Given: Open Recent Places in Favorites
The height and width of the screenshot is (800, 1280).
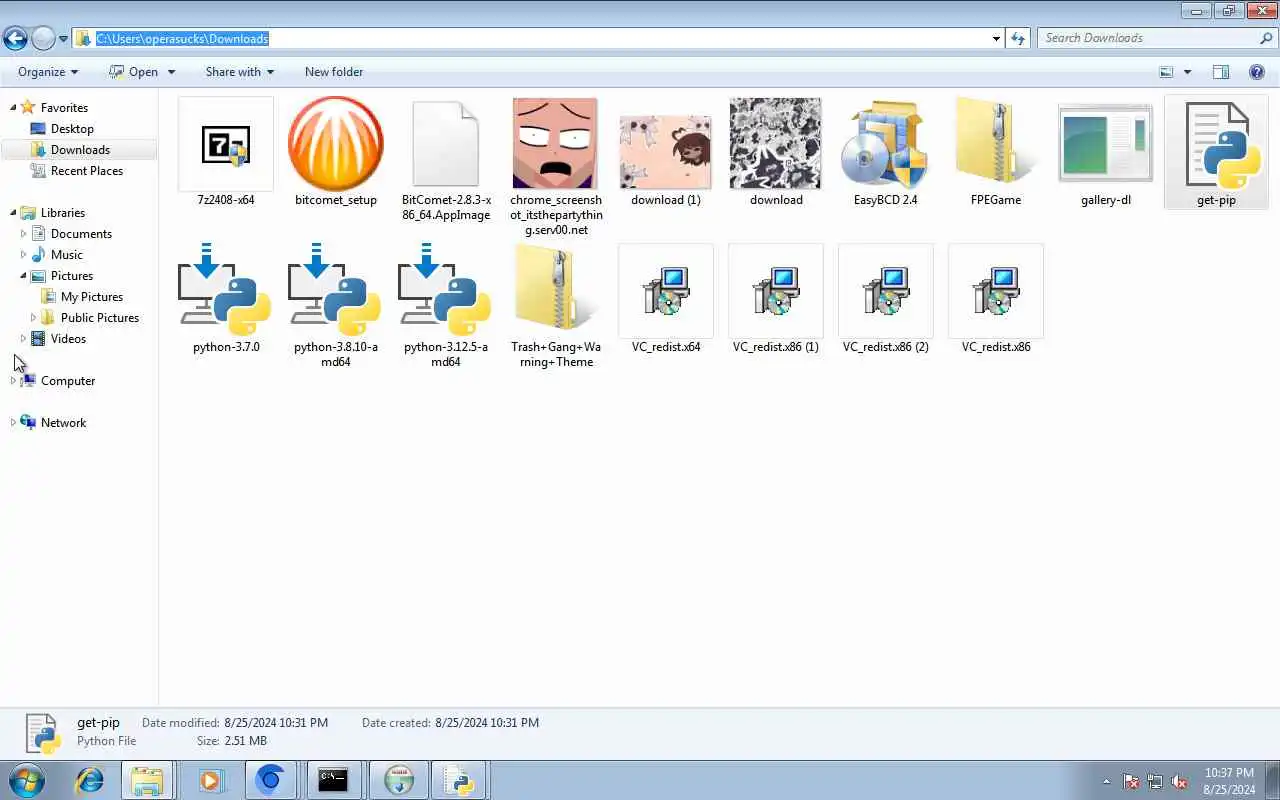Looking at the screenshot, I should (x=87, y=171).
